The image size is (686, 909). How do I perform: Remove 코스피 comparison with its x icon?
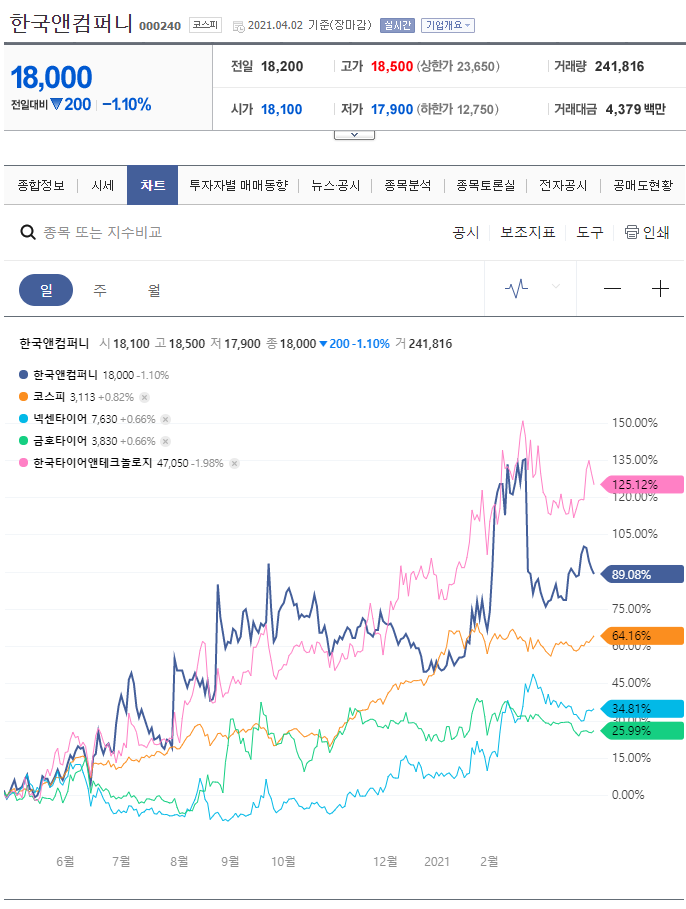tap(145, 397)
